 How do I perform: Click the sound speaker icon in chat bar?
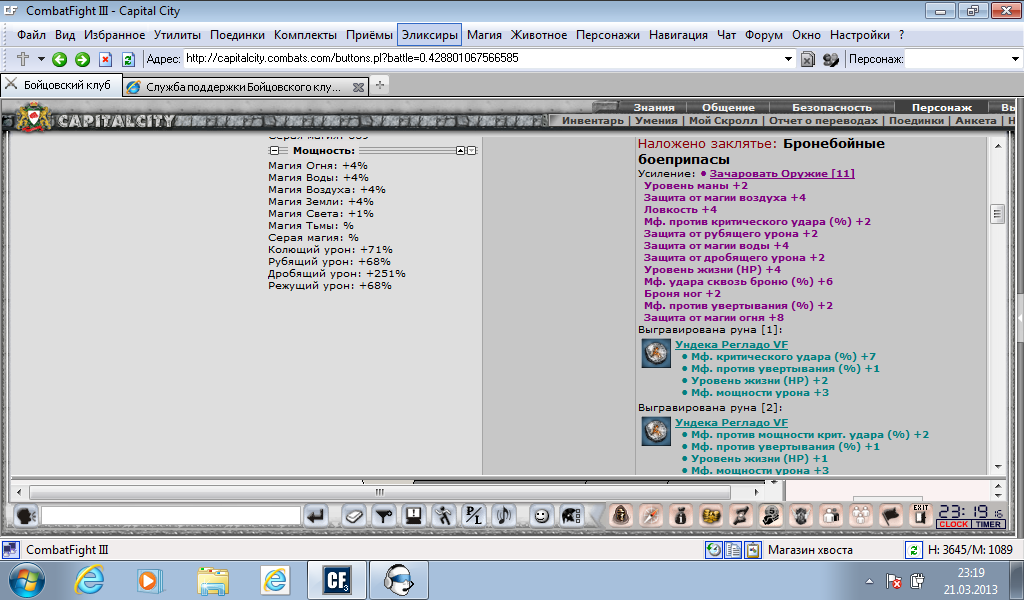(504, 516)
